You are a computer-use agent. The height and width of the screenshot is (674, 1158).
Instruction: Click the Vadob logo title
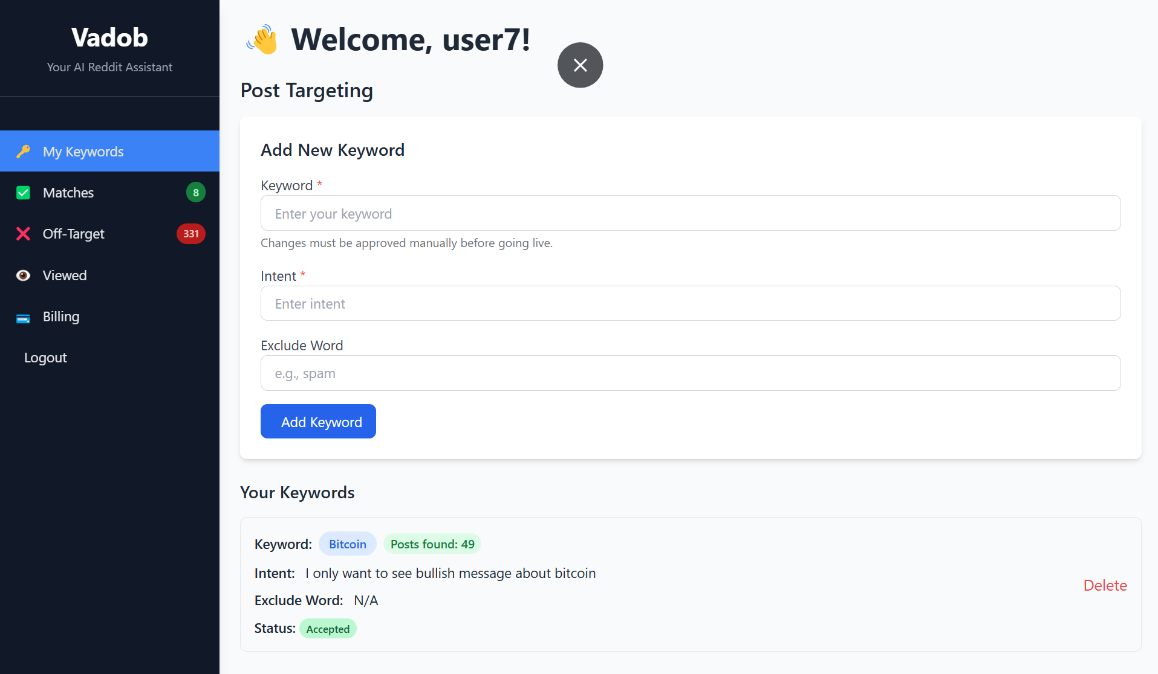(109, 38)
